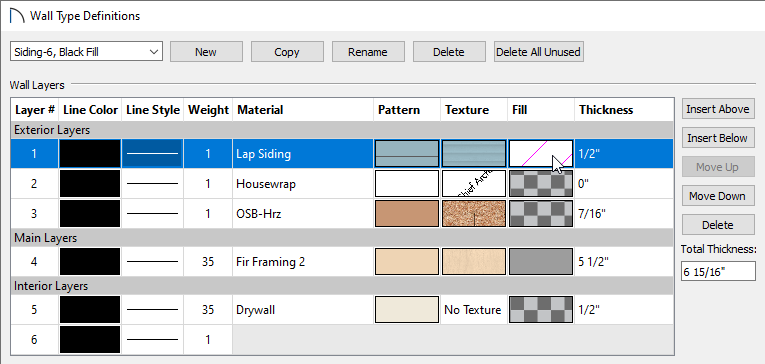Viewport: 765px width, 364px height.
Task: Click OSB-Hrz pattern swatch
Action: pyautogui.click(x=407, y=213)
